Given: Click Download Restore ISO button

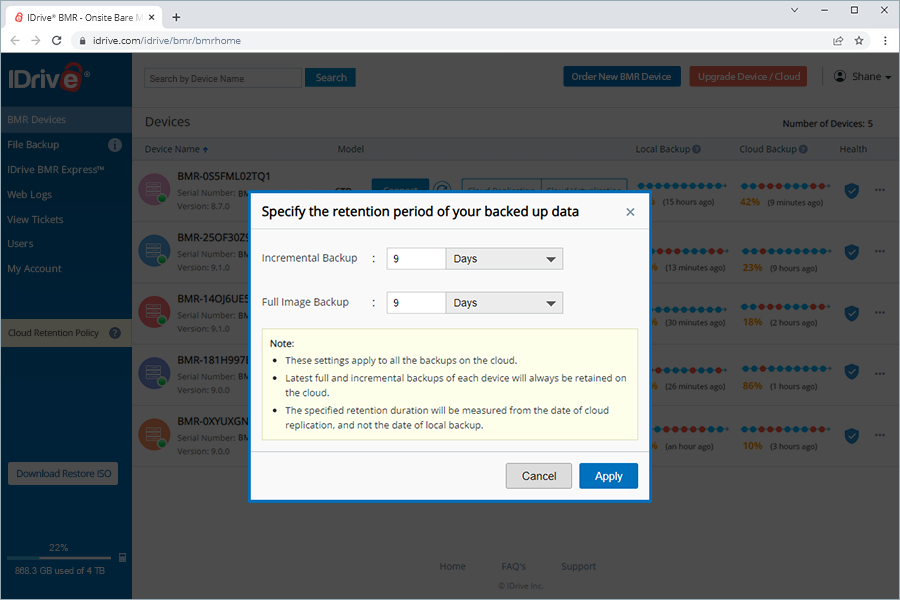Looking at the screenshot, I should (63, 474).
